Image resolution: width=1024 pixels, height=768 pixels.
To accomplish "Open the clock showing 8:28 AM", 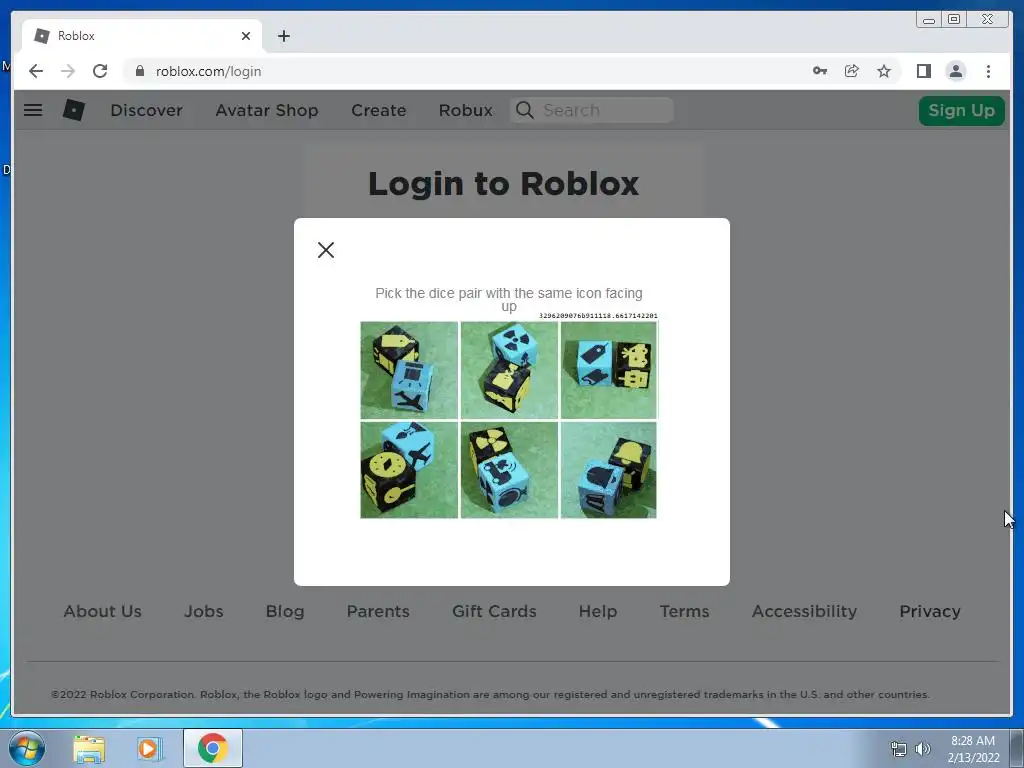I will pyautogui.click(x=973, y=749).
